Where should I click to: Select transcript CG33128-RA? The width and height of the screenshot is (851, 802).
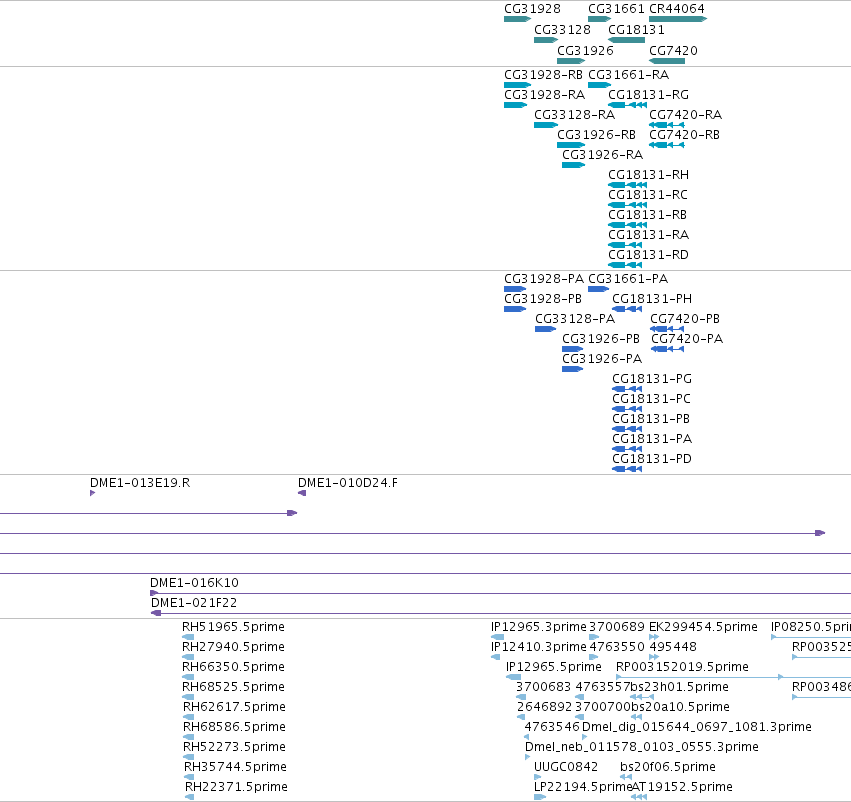pyautogui.click(x=546, y=125)
